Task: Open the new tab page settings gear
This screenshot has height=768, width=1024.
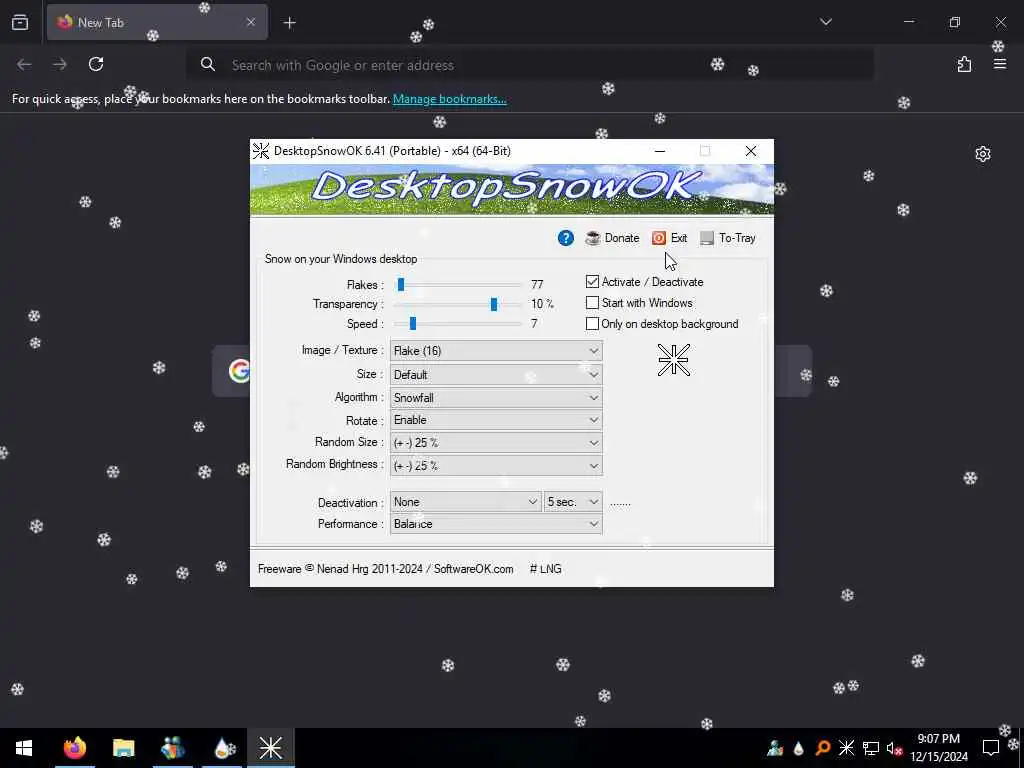Action: [x=983, y=154]
